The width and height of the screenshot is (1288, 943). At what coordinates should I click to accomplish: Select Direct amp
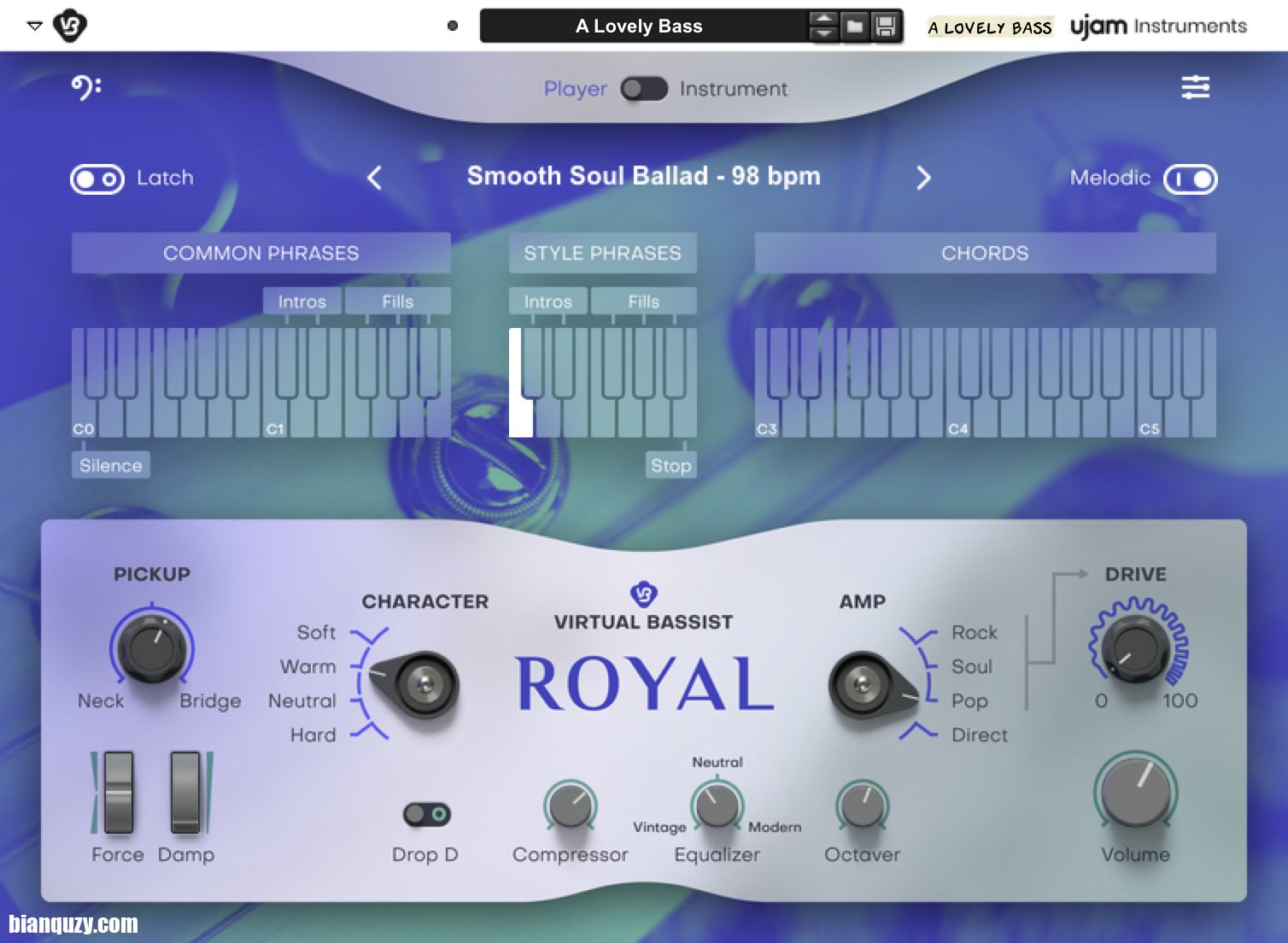[980, 735]
